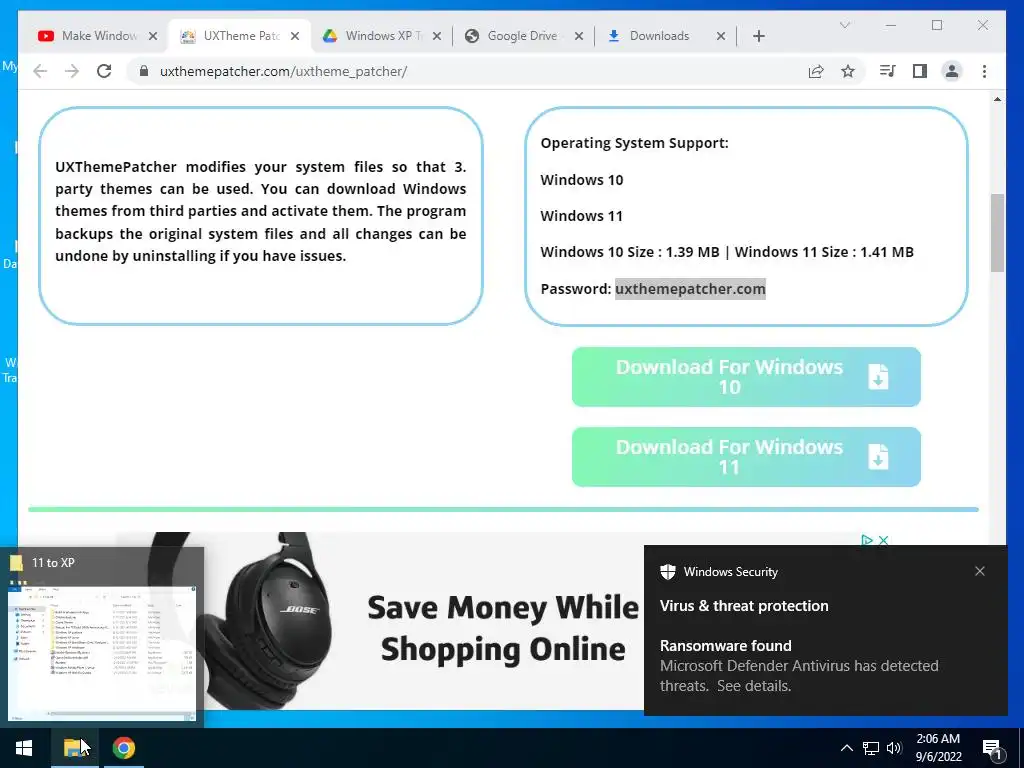The height and width of the screenshot is (768, 1024).
Task: Close the Downloads tab
Action: [x=721, y=36]
